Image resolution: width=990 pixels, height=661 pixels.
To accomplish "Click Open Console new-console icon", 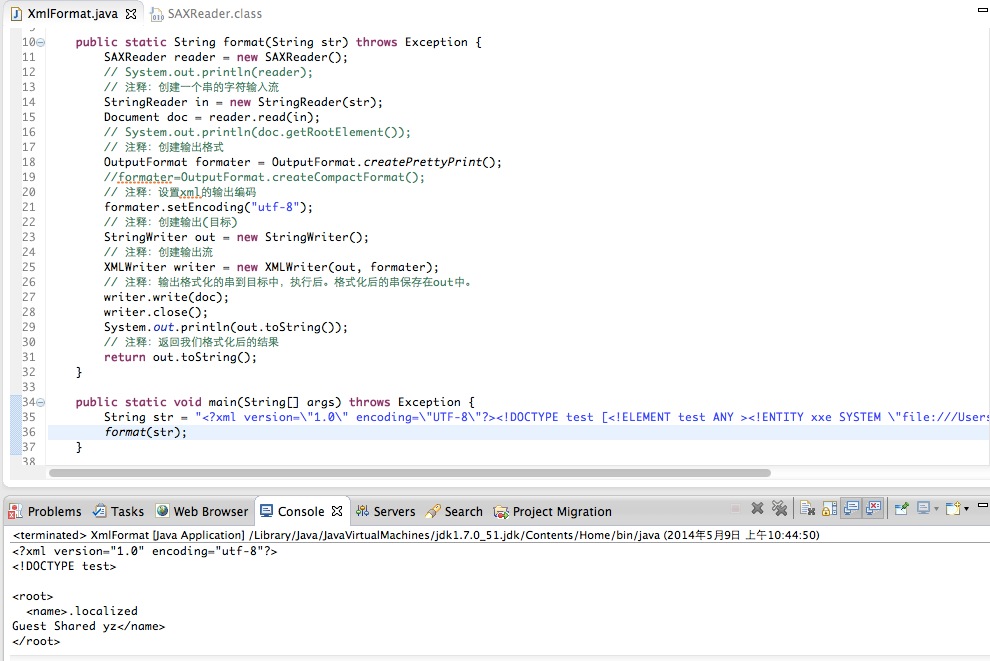I will pos(953,508).
